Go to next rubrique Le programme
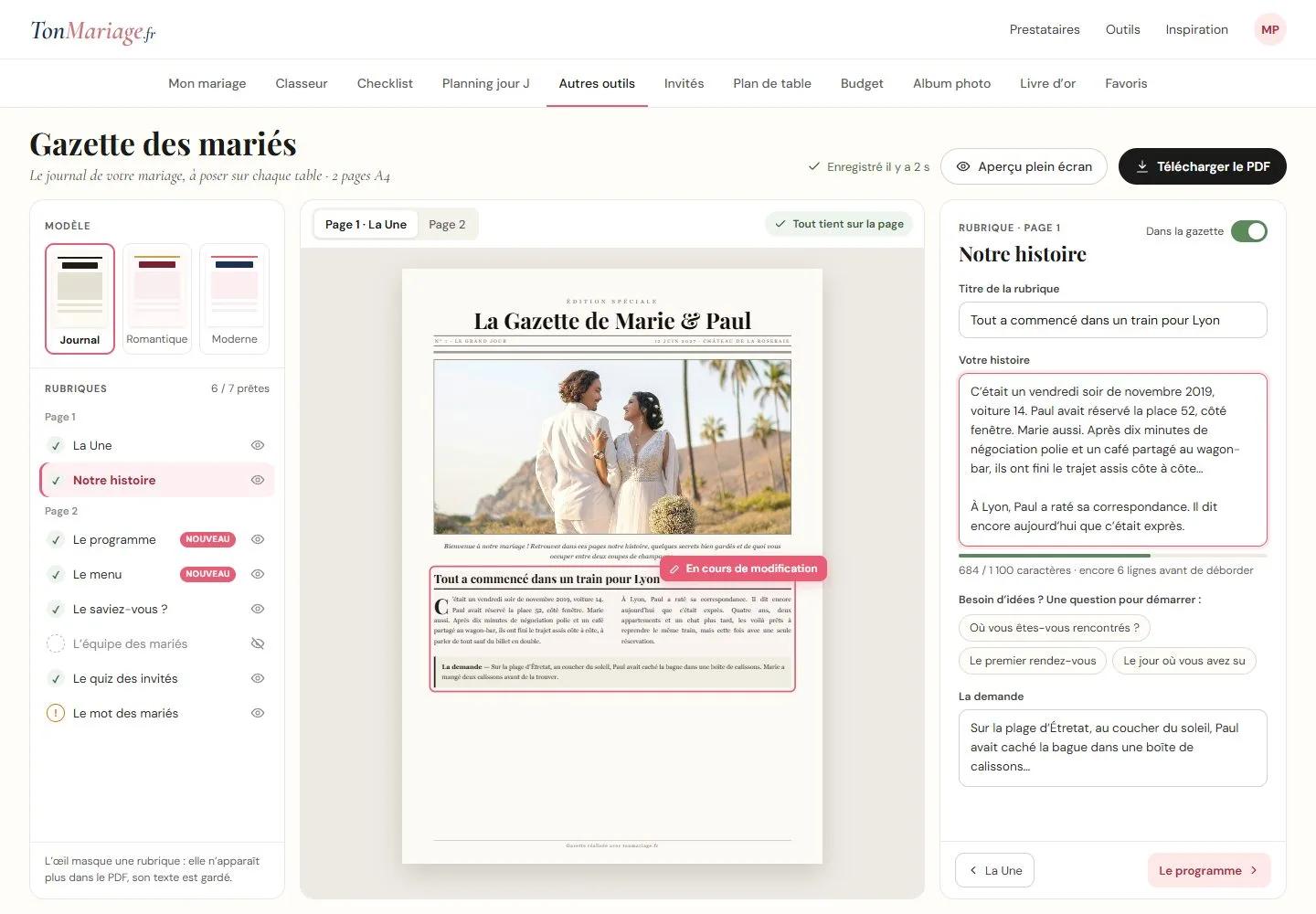Viewport: 1316px width, 914px height. (x=1208, y=870)
